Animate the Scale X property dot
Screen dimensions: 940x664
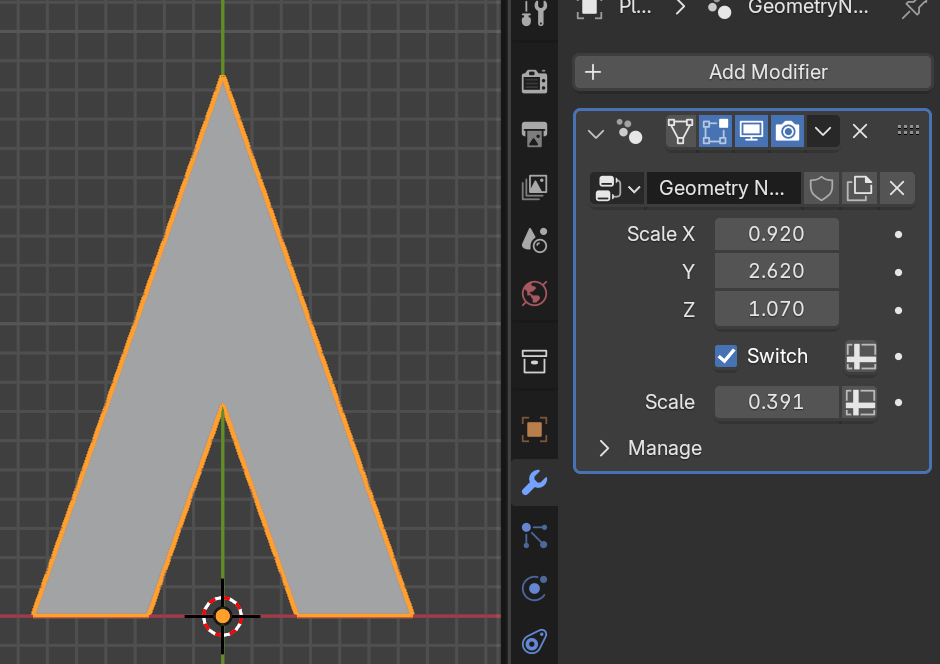coord(898,234)
